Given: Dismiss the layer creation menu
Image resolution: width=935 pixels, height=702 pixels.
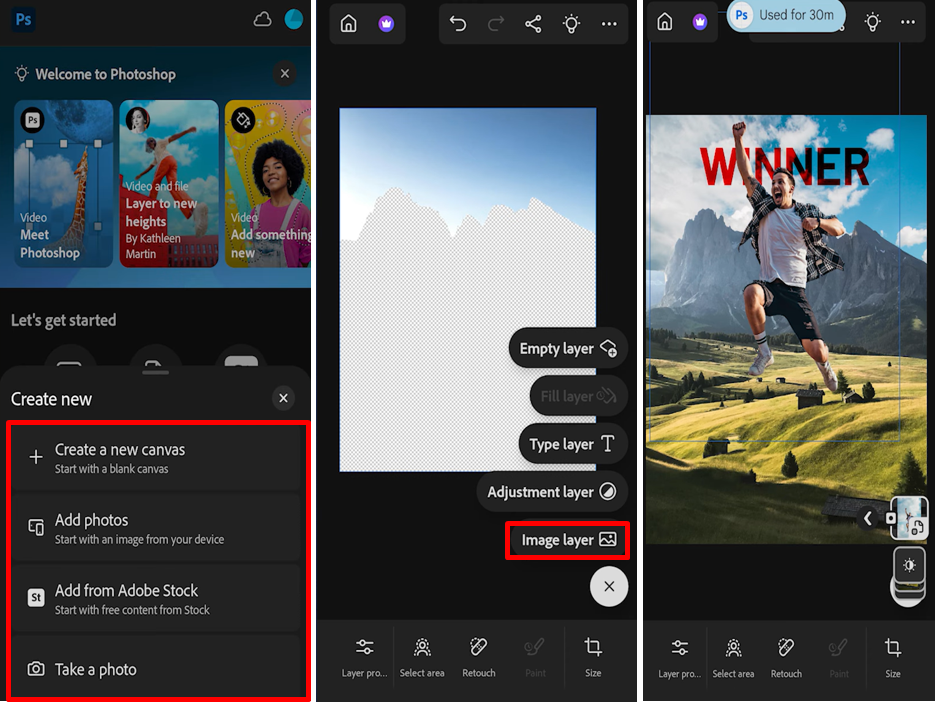Looking at the screenshot, I should pos(608,586).
